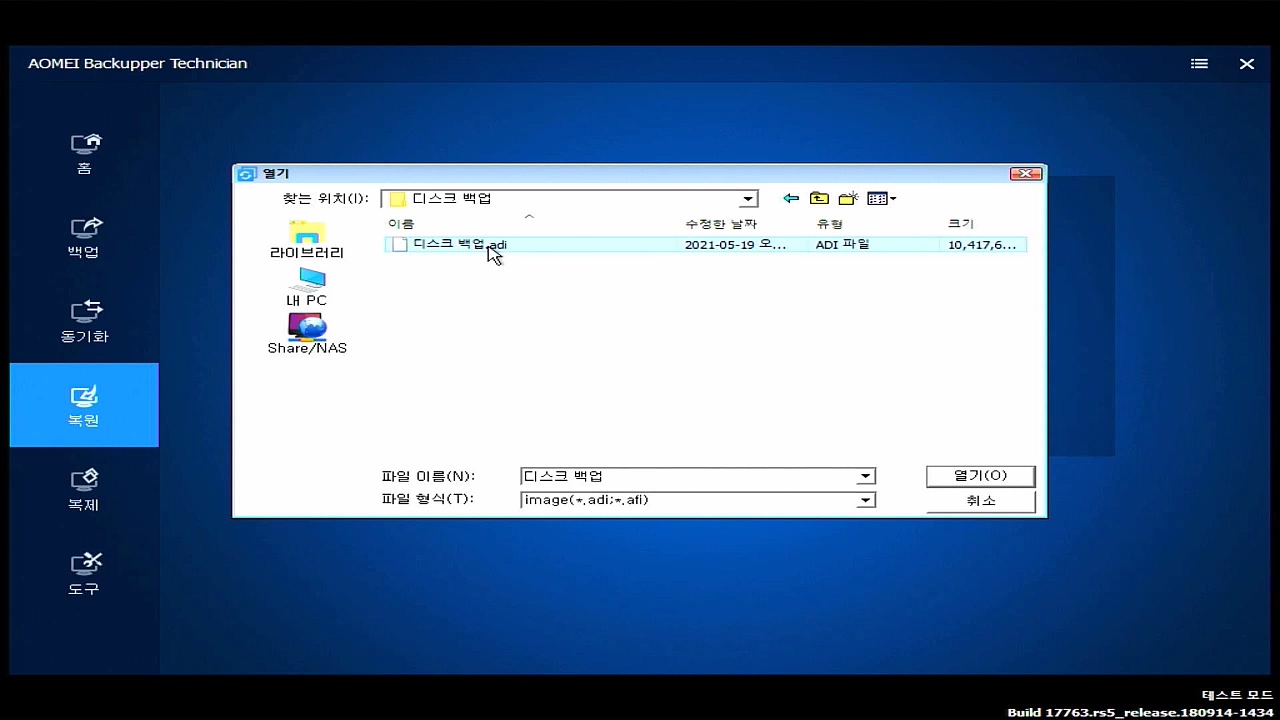Click the ADI 파일 type cell
The image size is (1280, 720).
pos(842,244)
